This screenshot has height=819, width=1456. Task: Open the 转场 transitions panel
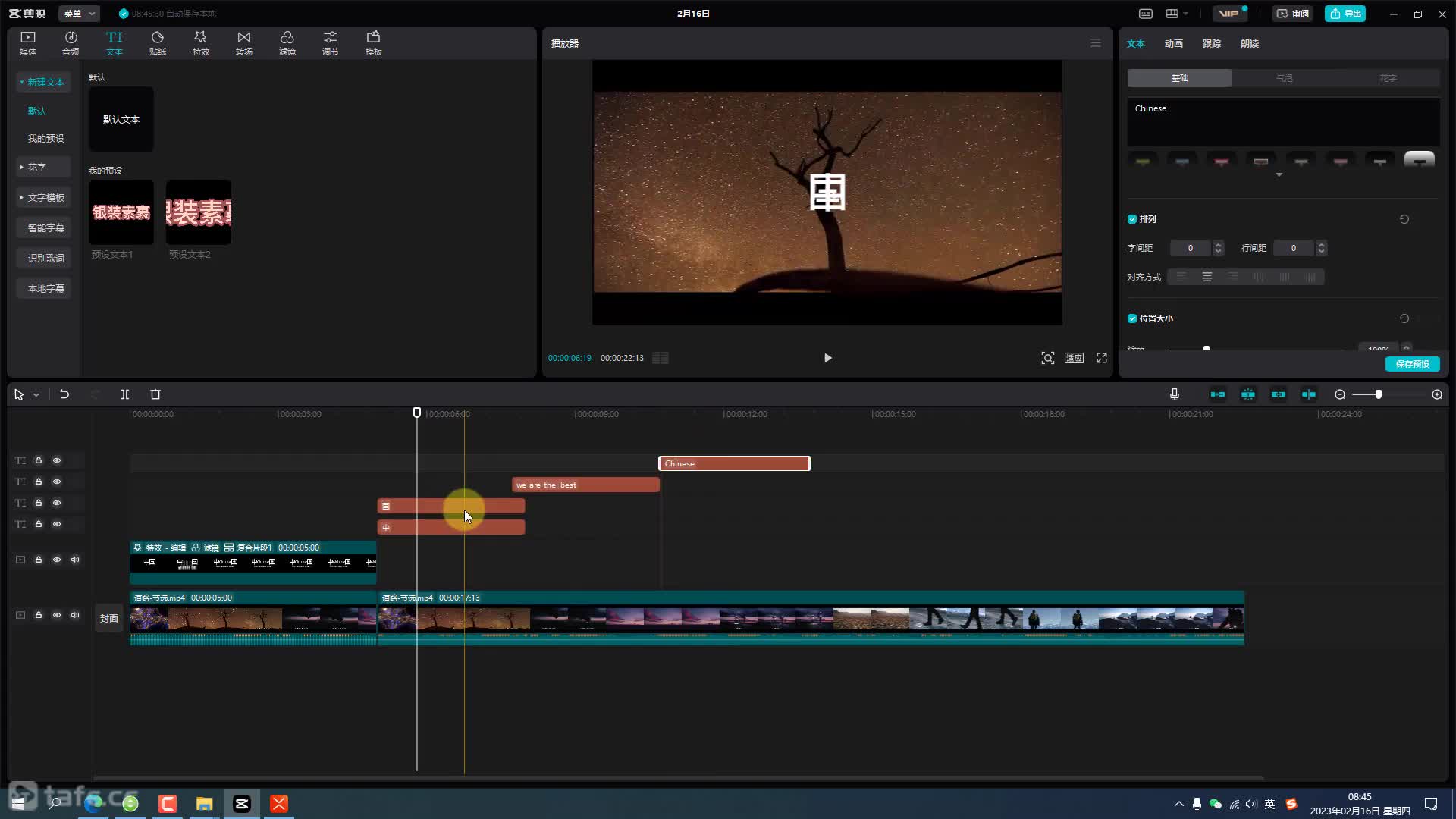click(244, 43)
